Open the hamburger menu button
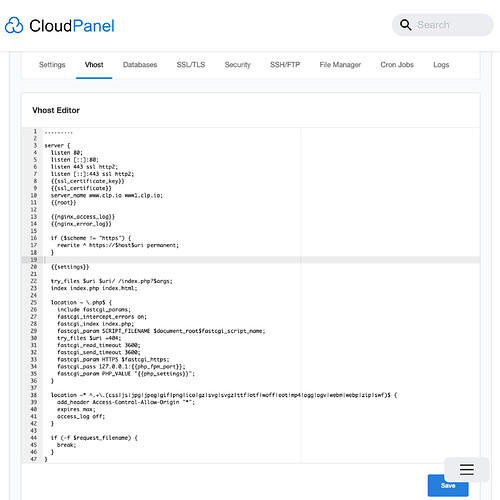 [467, 469]
